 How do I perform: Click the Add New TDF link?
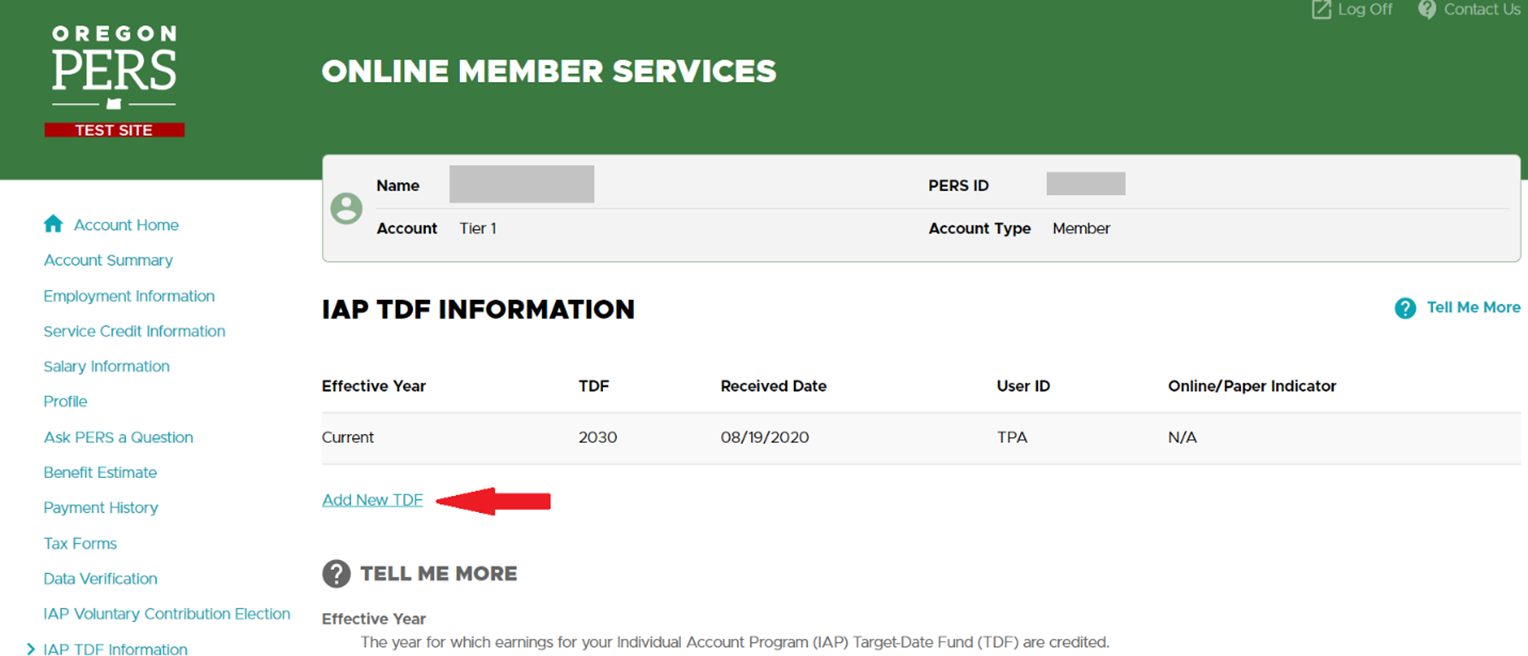point(372,500)
